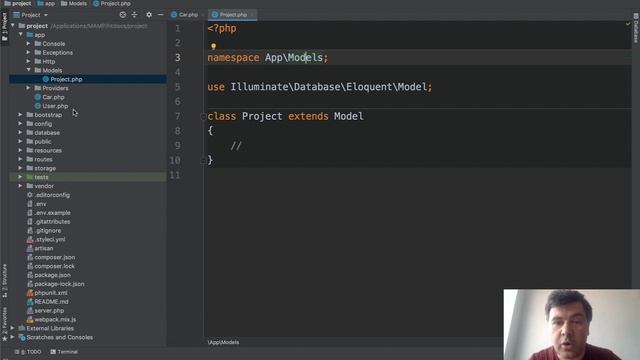The image size is (640, 360).
Task: Expand the resources folder
Action: pyautogui.click(x=20, y=150)
